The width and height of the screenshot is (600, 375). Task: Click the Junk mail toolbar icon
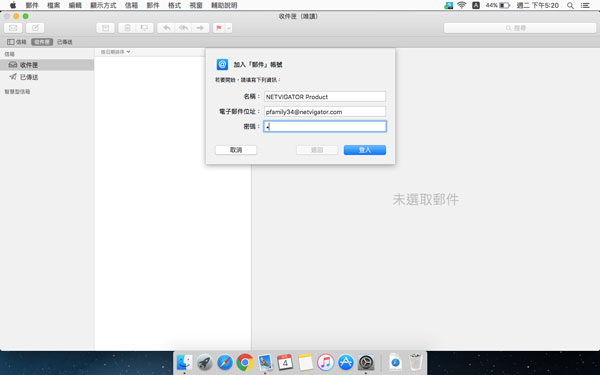click(144, 28)
